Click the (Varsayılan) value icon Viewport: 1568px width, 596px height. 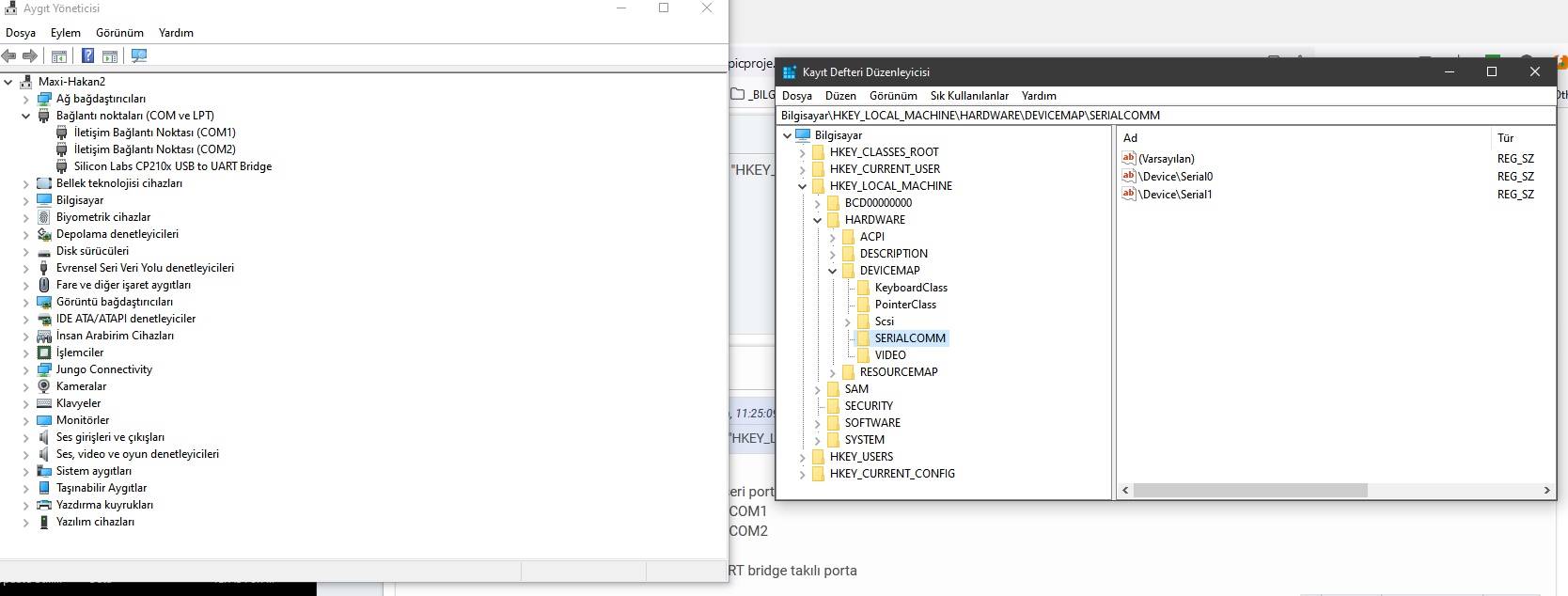pos(1129,158)
